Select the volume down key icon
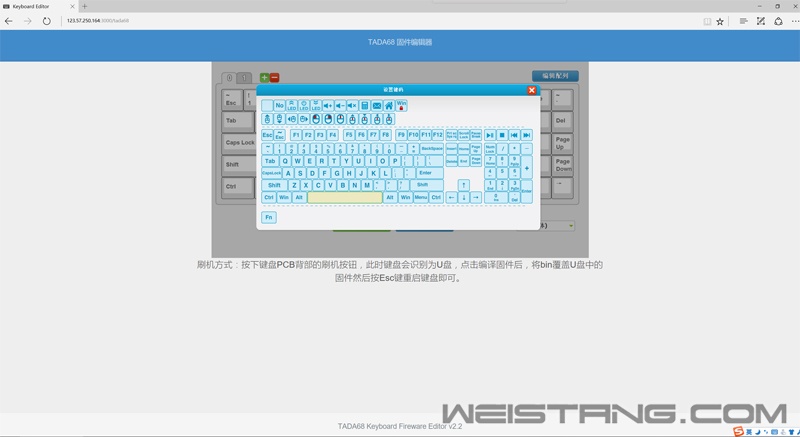Viewport: 800px width, 437px height. [x=340, y=106]
